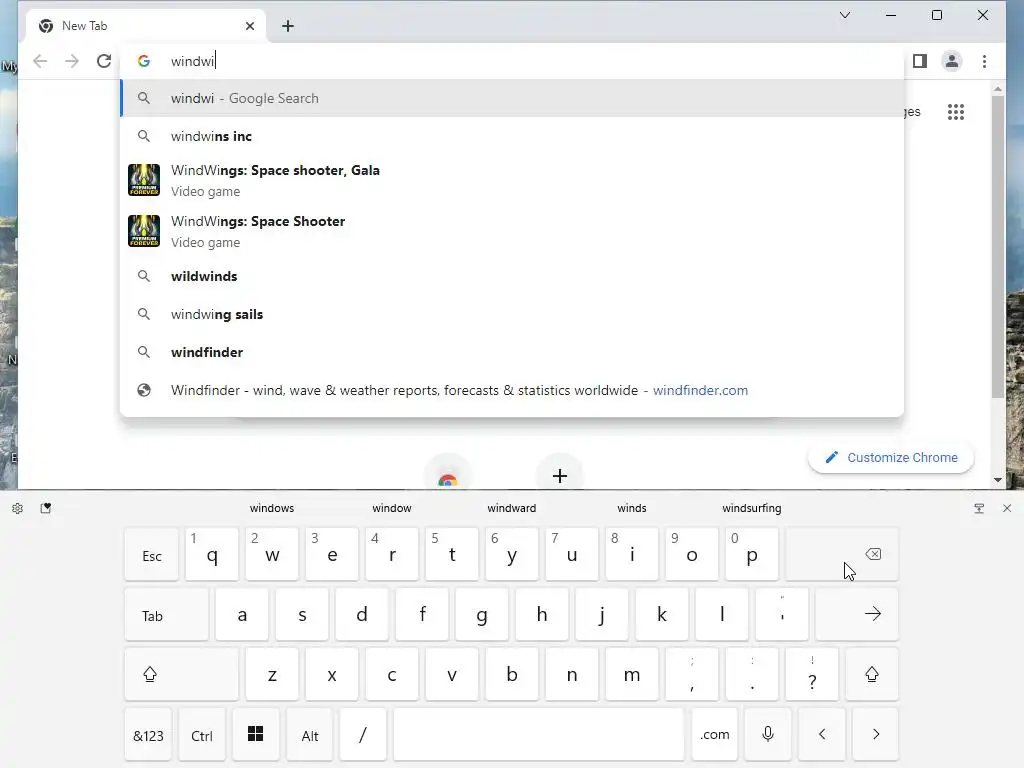Image resolution: width=1024 pixels, height=768 pixels.
Task: Reload the page with the refresh icon
Action: tap(103, 61)
